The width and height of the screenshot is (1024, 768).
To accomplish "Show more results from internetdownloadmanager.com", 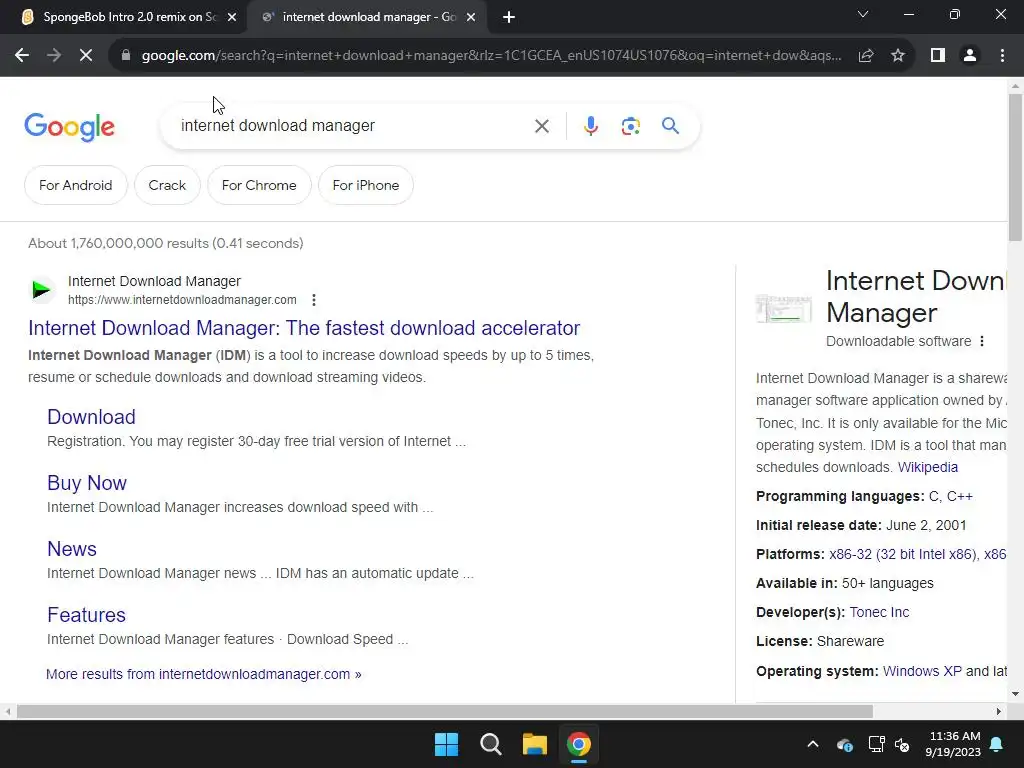I will pyautogui.click(x=204, y=674).
